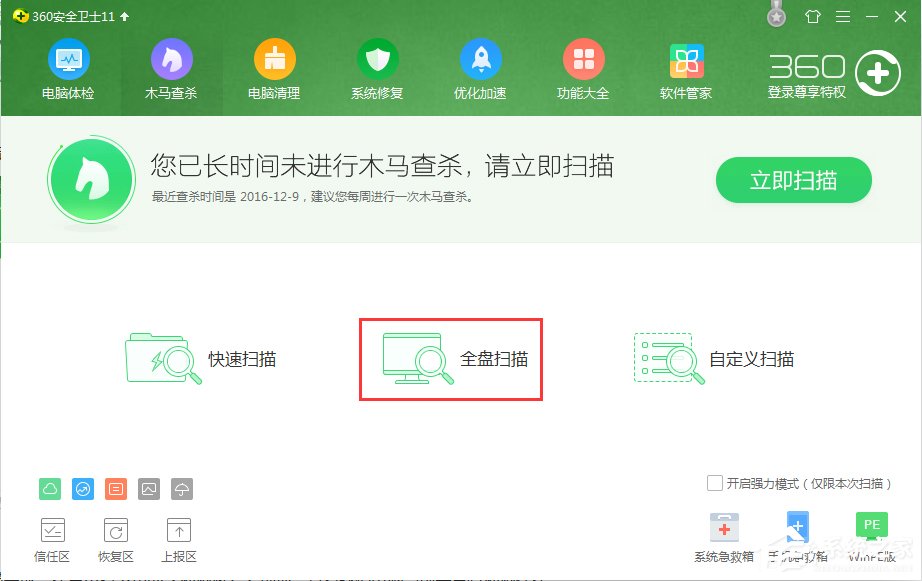Browse 功能大全 all features
This screenshot has width=922, height=581.
tap(584, 68)
